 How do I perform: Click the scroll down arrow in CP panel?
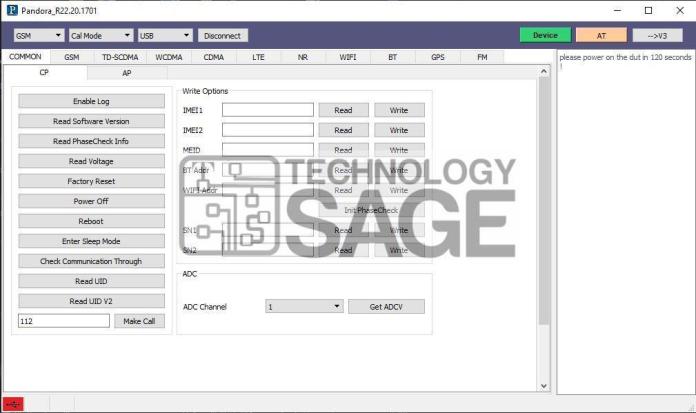[x=544, y=386]
